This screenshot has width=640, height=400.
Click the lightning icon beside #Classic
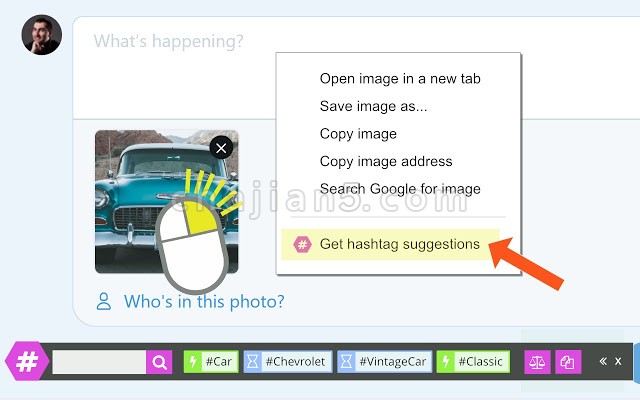(x=446, y=362)
